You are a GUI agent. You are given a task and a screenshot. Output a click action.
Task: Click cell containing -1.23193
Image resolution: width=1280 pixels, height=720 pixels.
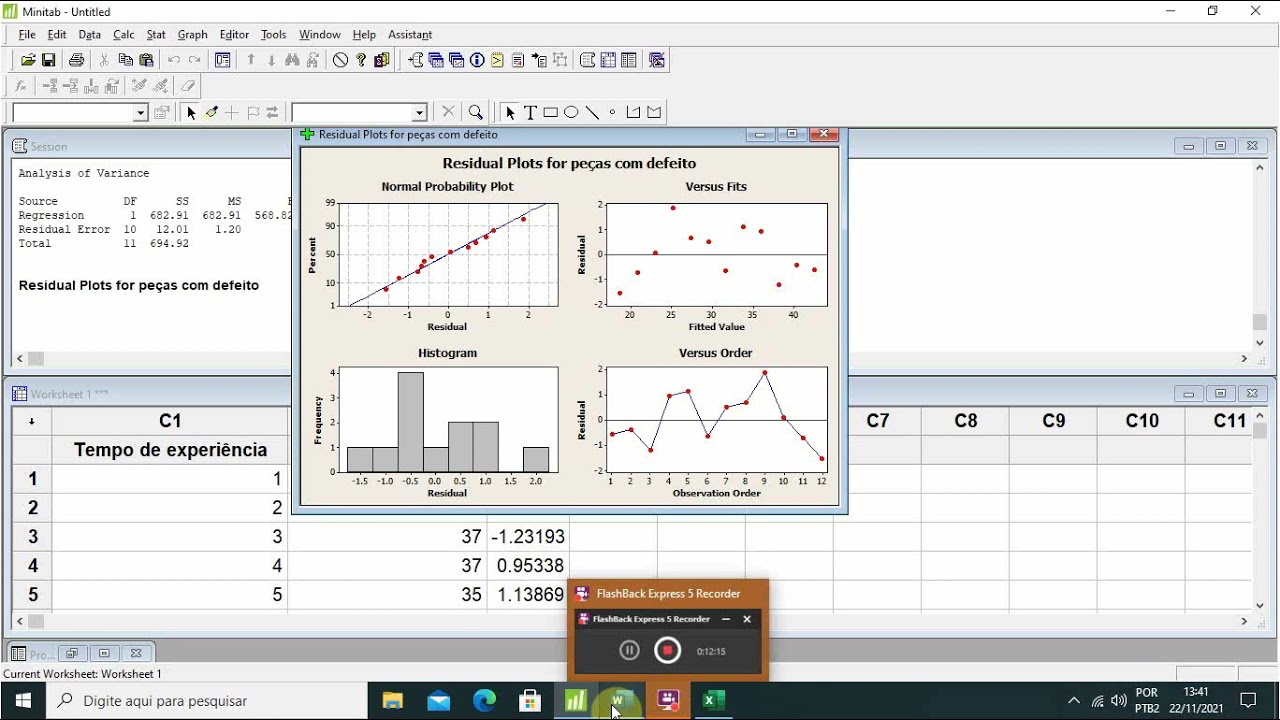(x=527, y=537)
